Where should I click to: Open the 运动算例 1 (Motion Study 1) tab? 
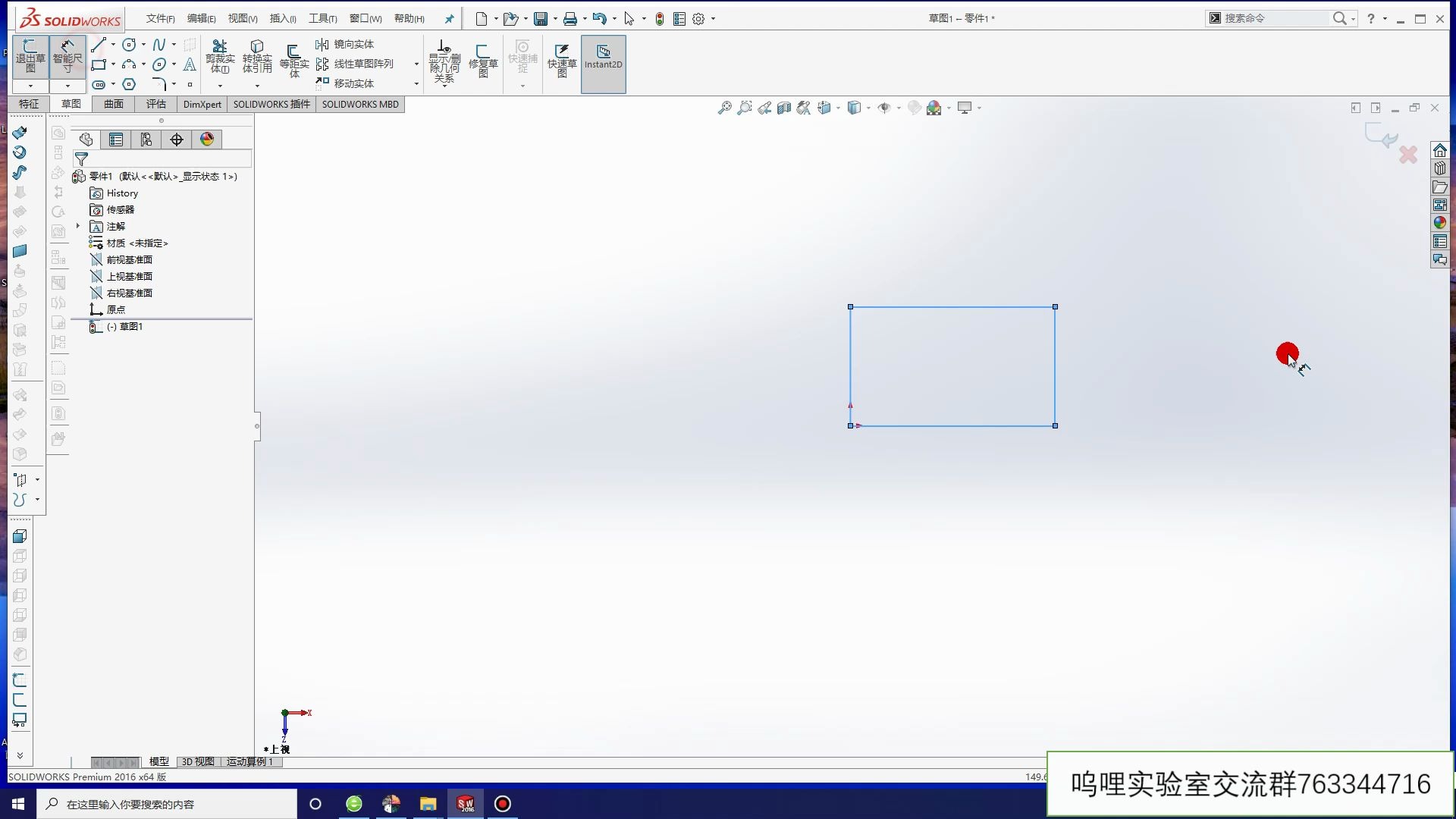coord(249,761)
